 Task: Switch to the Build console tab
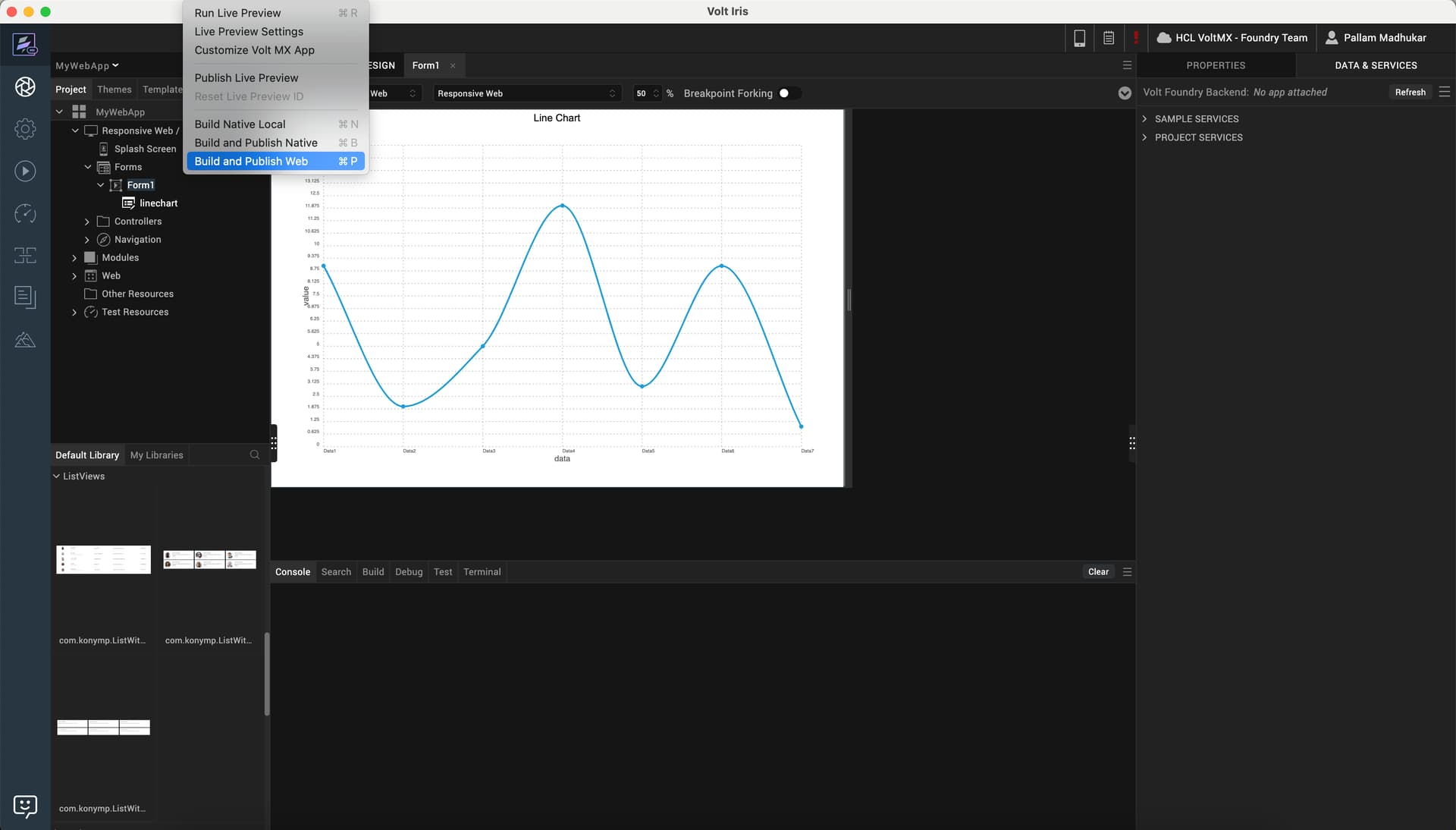373,572
